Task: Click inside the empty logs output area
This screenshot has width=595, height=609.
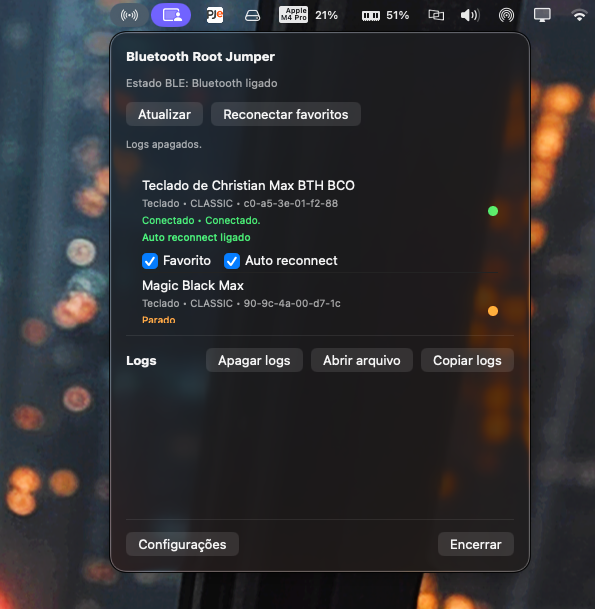Action: tap(320, 447)
